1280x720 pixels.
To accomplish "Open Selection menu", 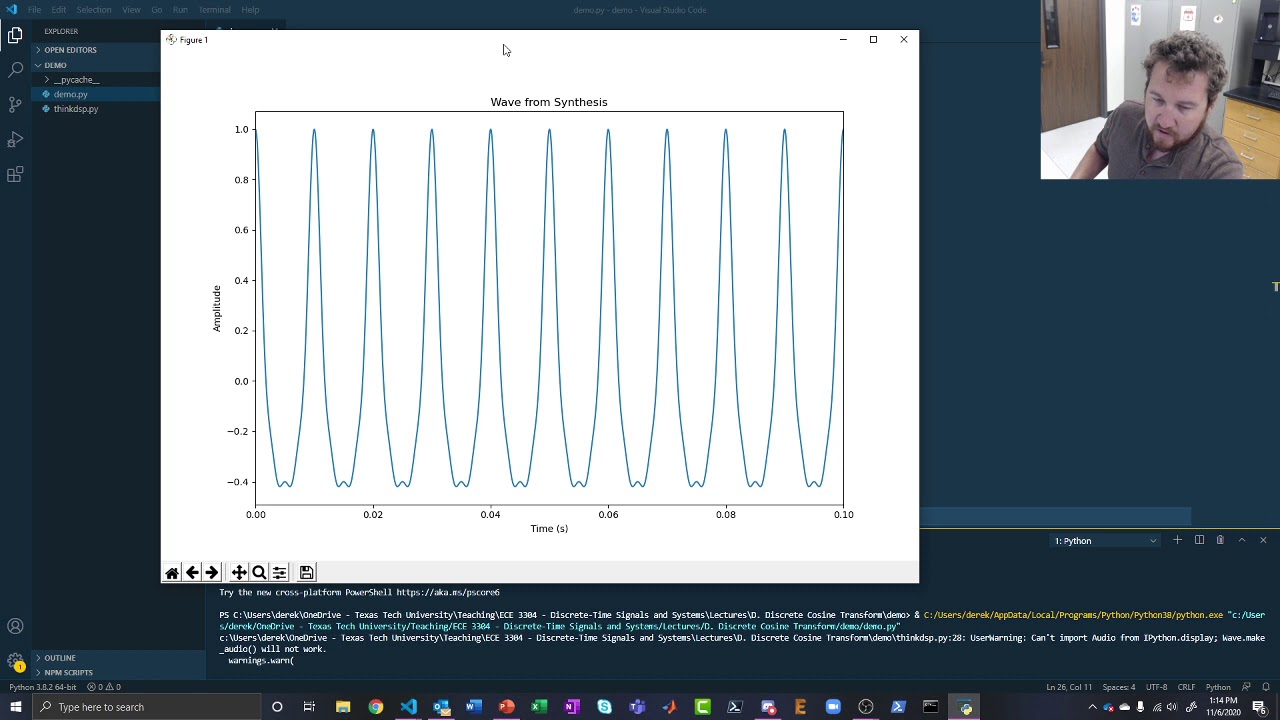I will [x=94, y=10].
